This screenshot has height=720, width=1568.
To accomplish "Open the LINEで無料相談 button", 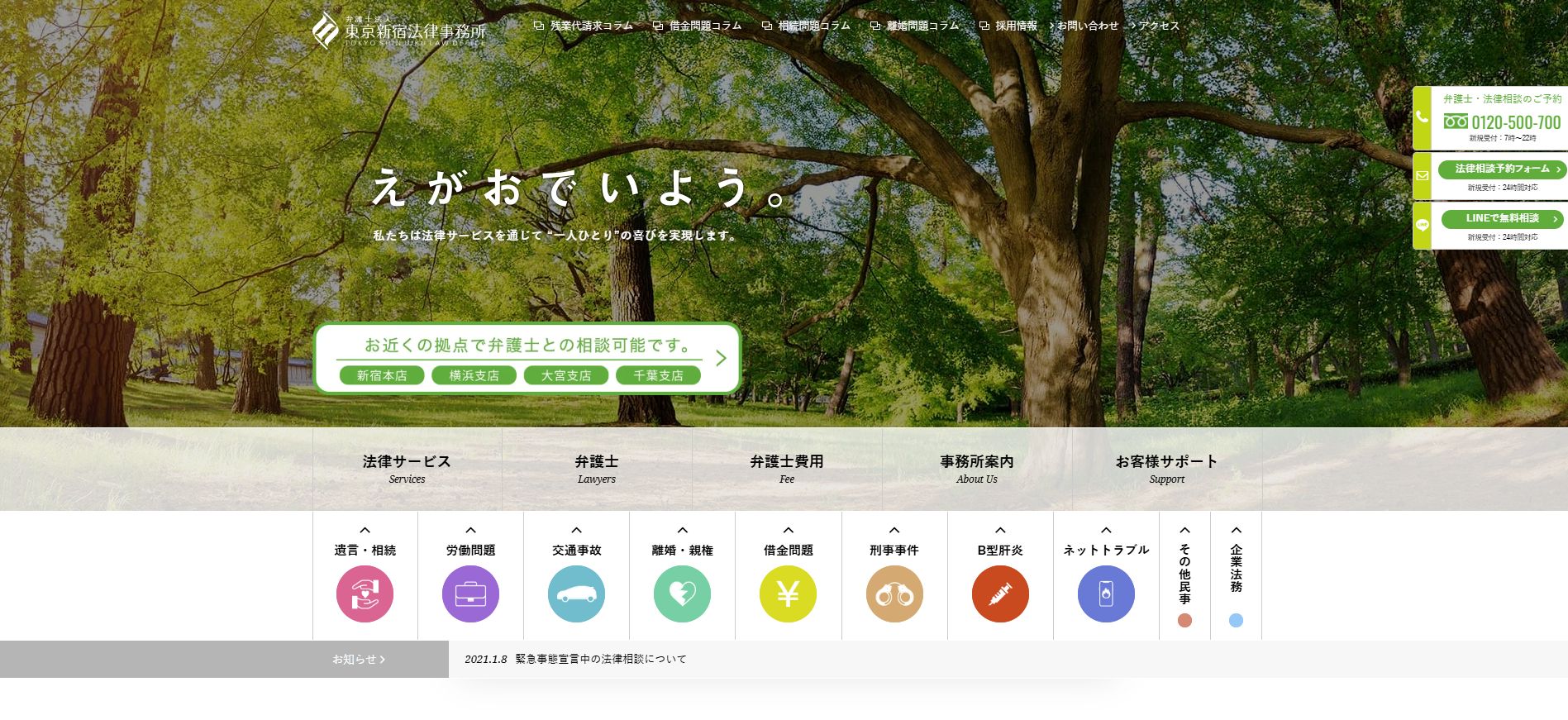I will [1502, 218].
